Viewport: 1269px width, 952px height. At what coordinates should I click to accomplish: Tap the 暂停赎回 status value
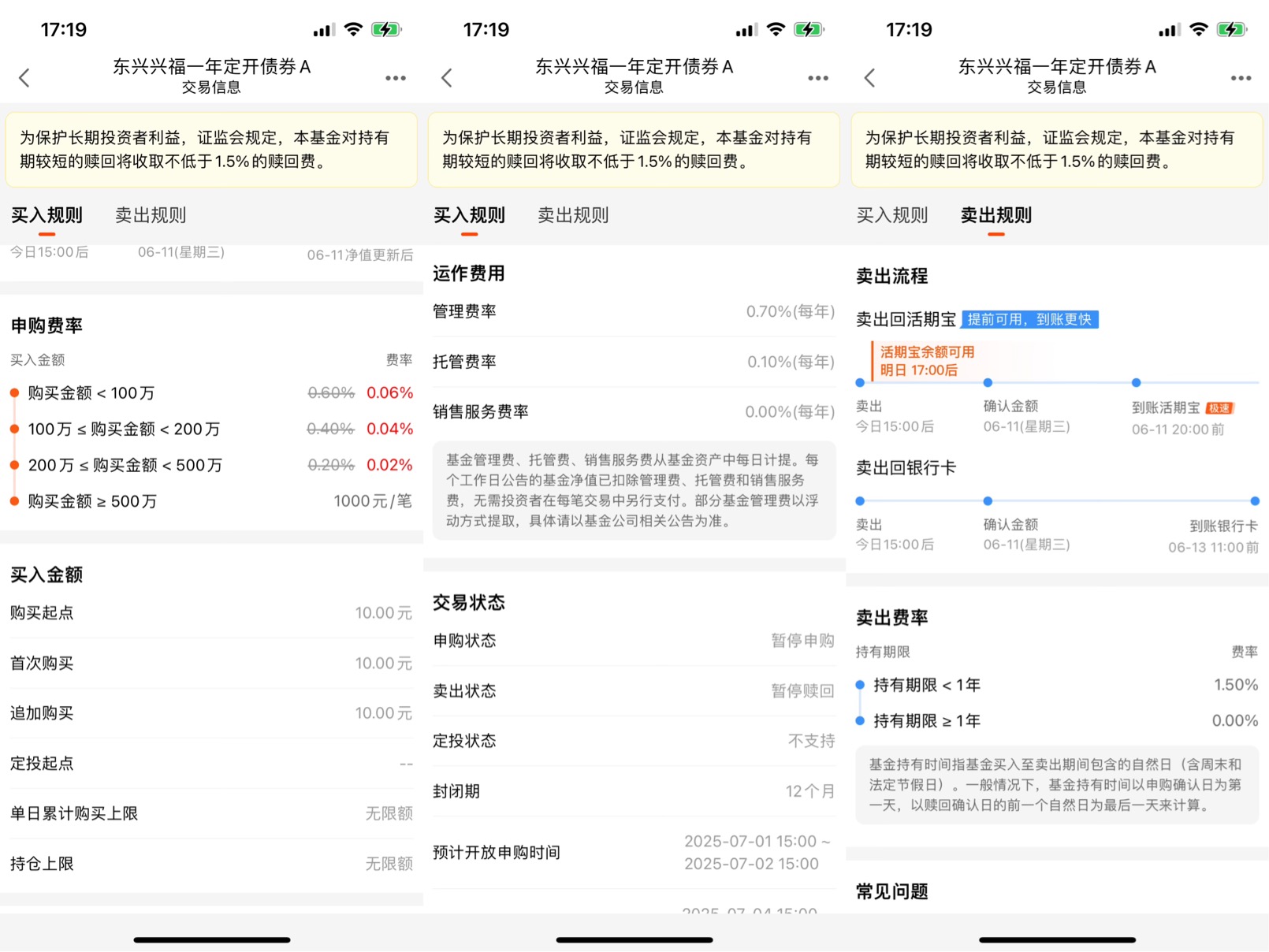[802, 691]
